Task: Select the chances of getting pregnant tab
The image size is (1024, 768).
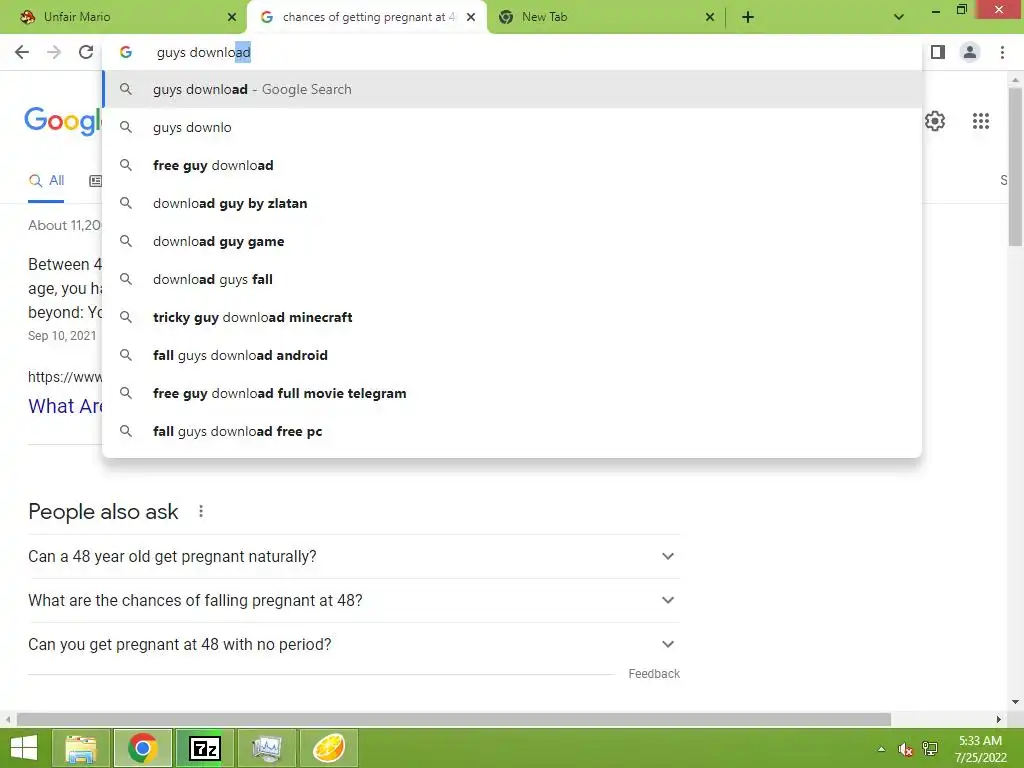Action: (366, 17)
